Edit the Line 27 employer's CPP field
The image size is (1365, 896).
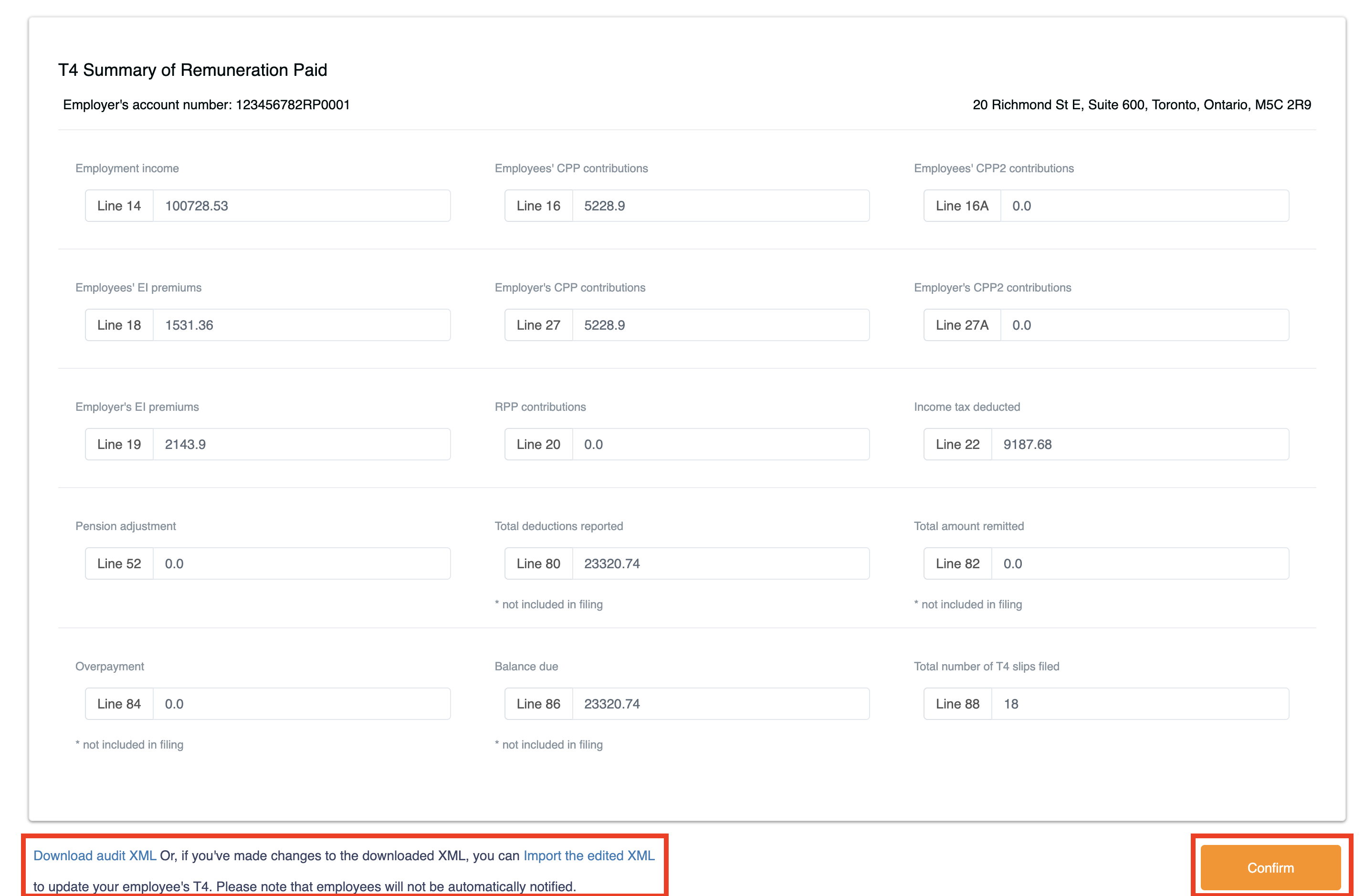tap(721, 325)
